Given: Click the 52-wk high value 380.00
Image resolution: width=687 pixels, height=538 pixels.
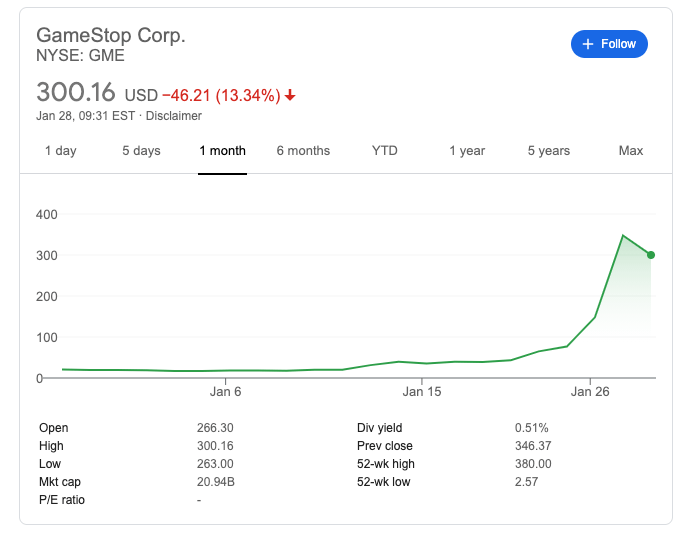Looking at the screenshot, I should coord(533,464).
